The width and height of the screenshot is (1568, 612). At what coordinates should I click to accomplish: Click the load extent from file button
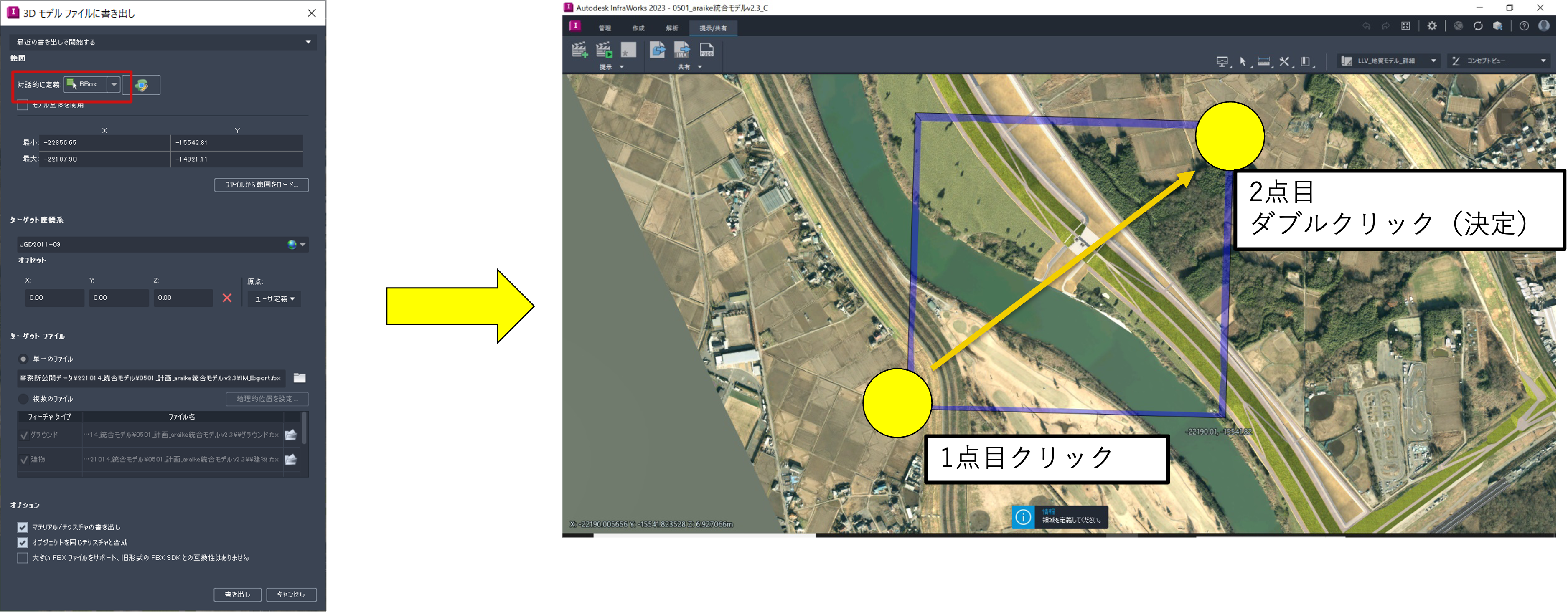pyautogui.click(x=261, y=185)
